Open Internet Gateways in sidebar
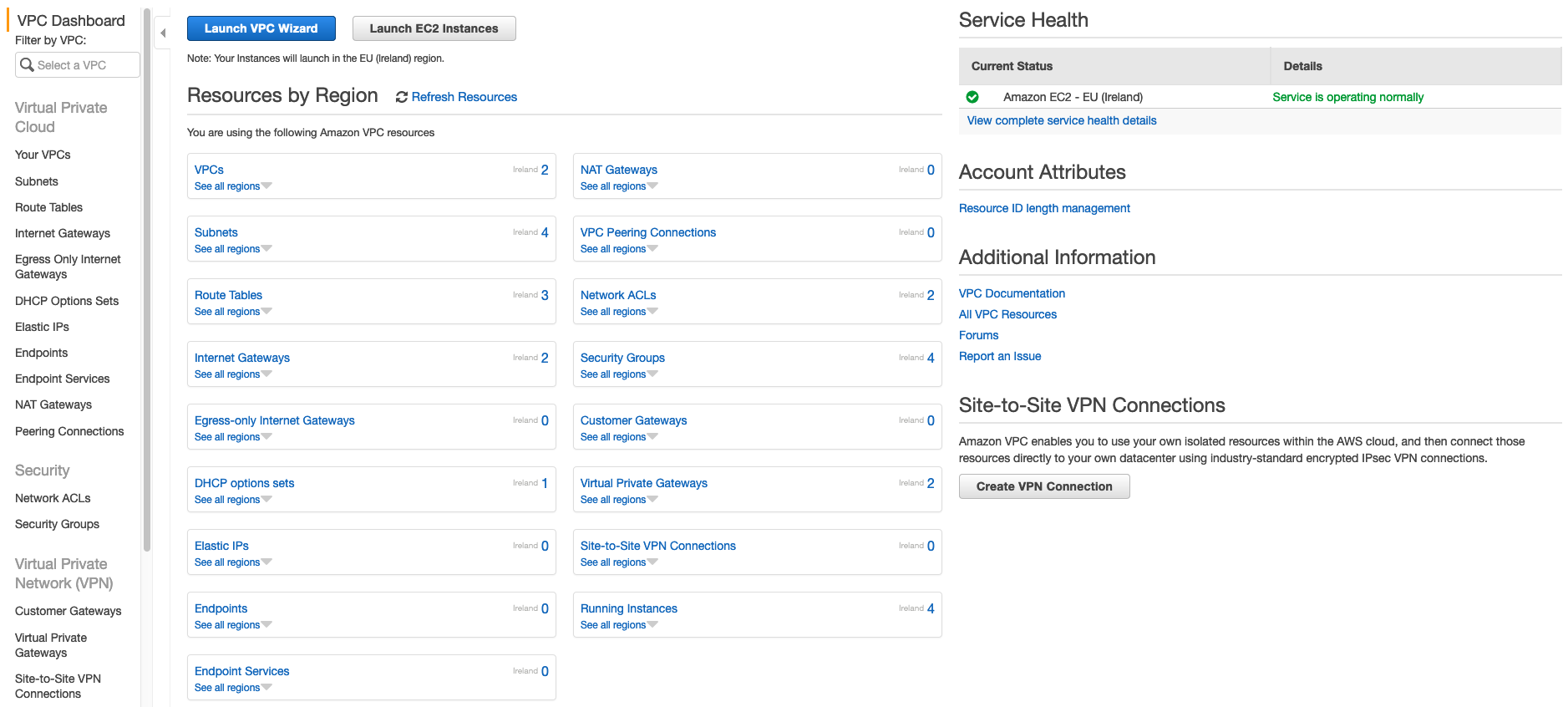 [x=63, y=233]
